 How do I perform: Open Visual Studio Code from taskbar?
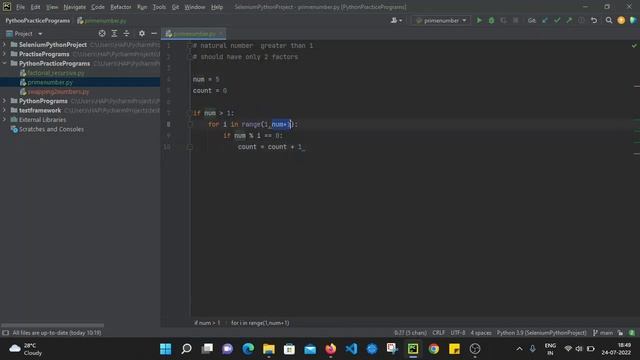(351, 349)
